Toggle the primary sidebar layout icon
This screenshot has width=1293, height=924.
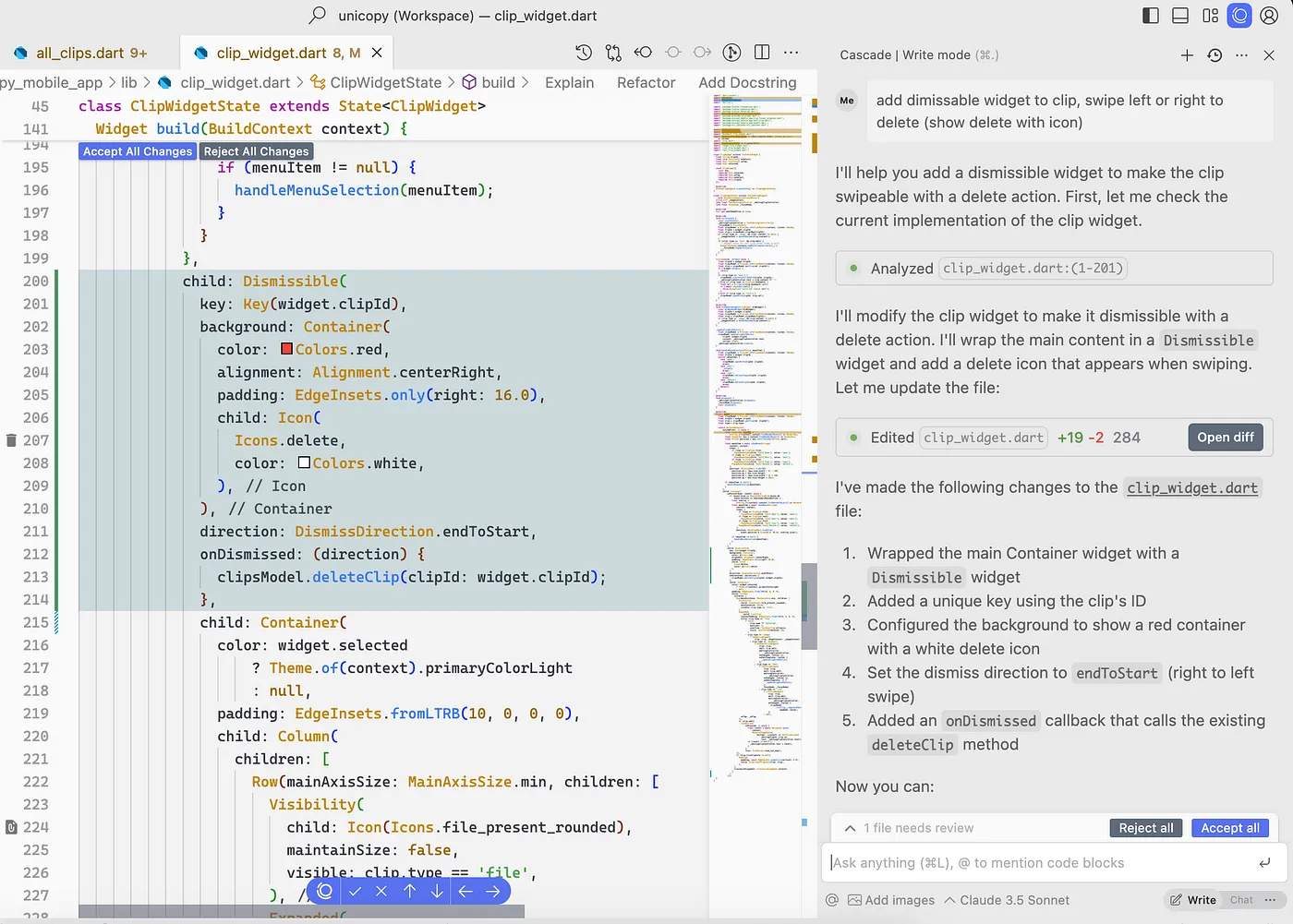[1151, 15]
